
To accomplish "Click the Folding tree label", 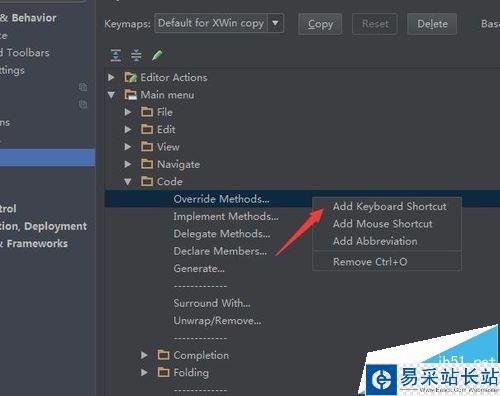I will (191, 373).
